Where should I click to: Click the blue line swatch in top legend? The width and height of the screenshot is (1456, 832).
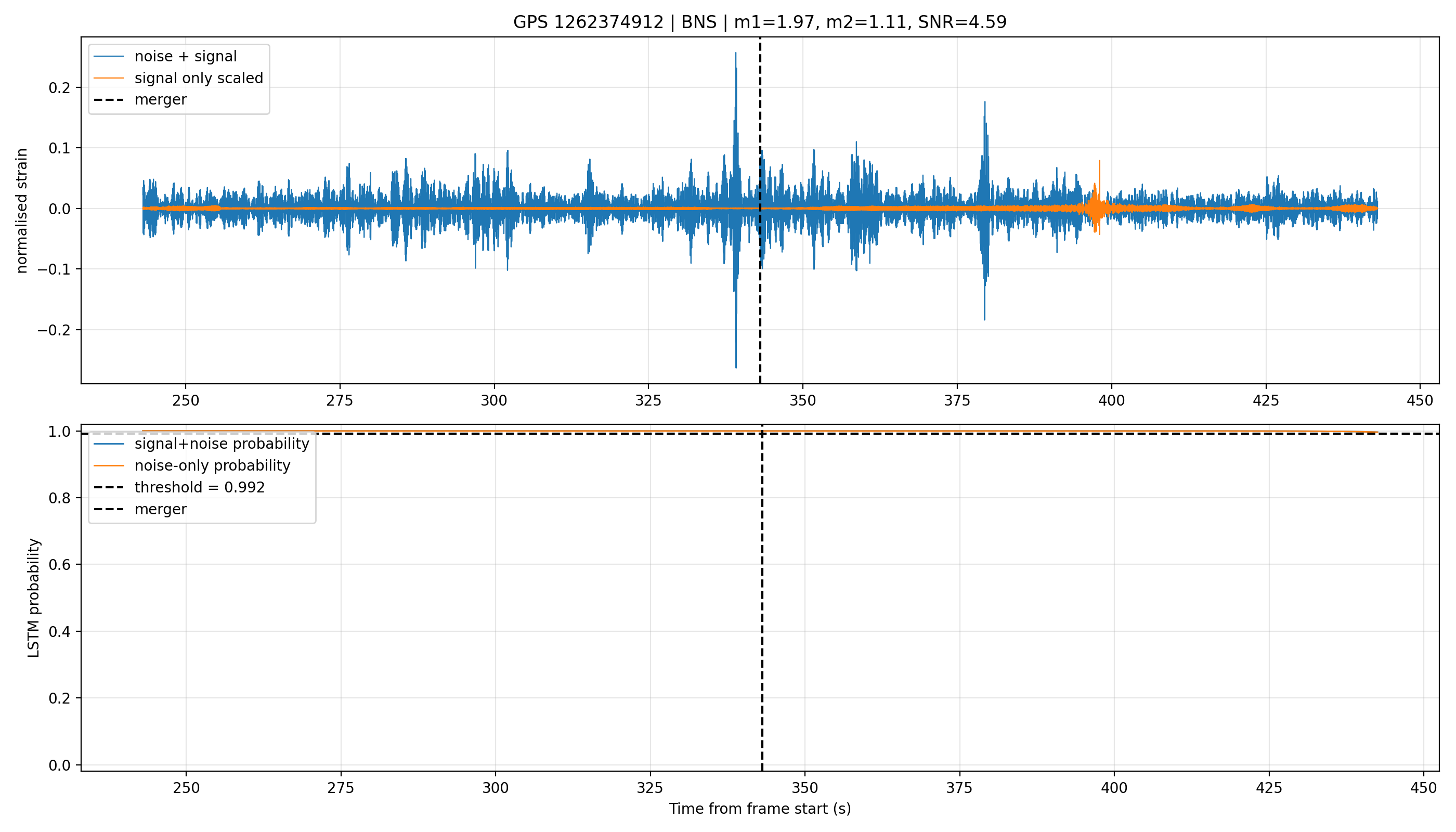(109, 57)
